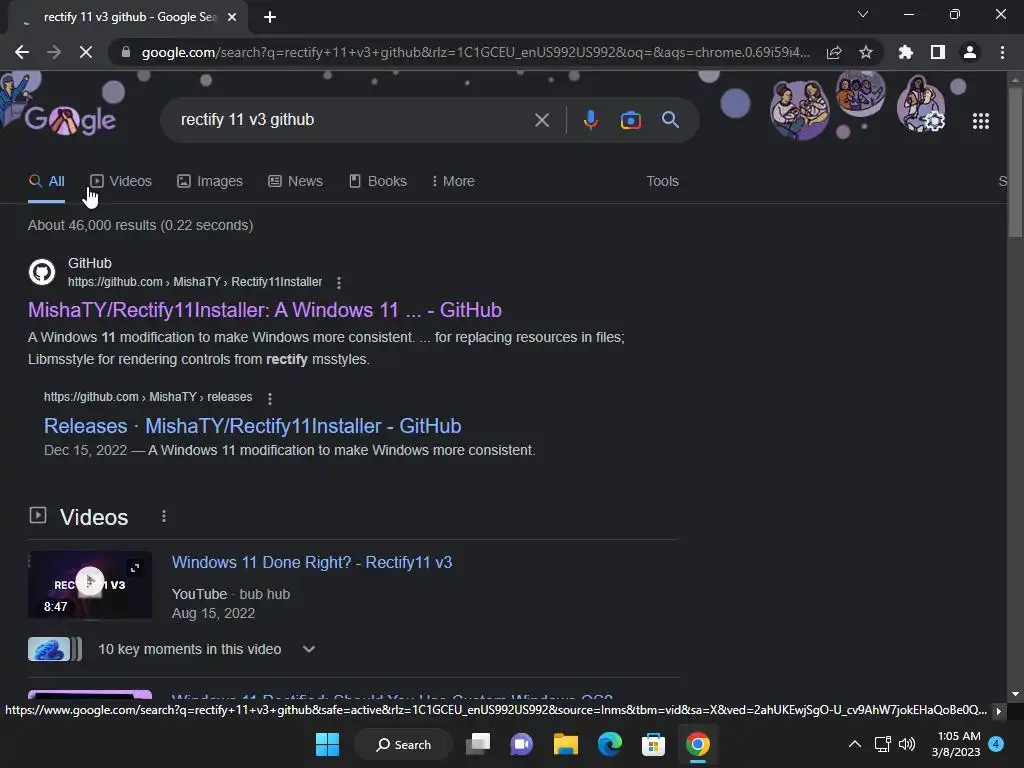Open Google quick settings gear
Screen dimensions: 1024x768
pyautogui.click(x=935, y=121)
